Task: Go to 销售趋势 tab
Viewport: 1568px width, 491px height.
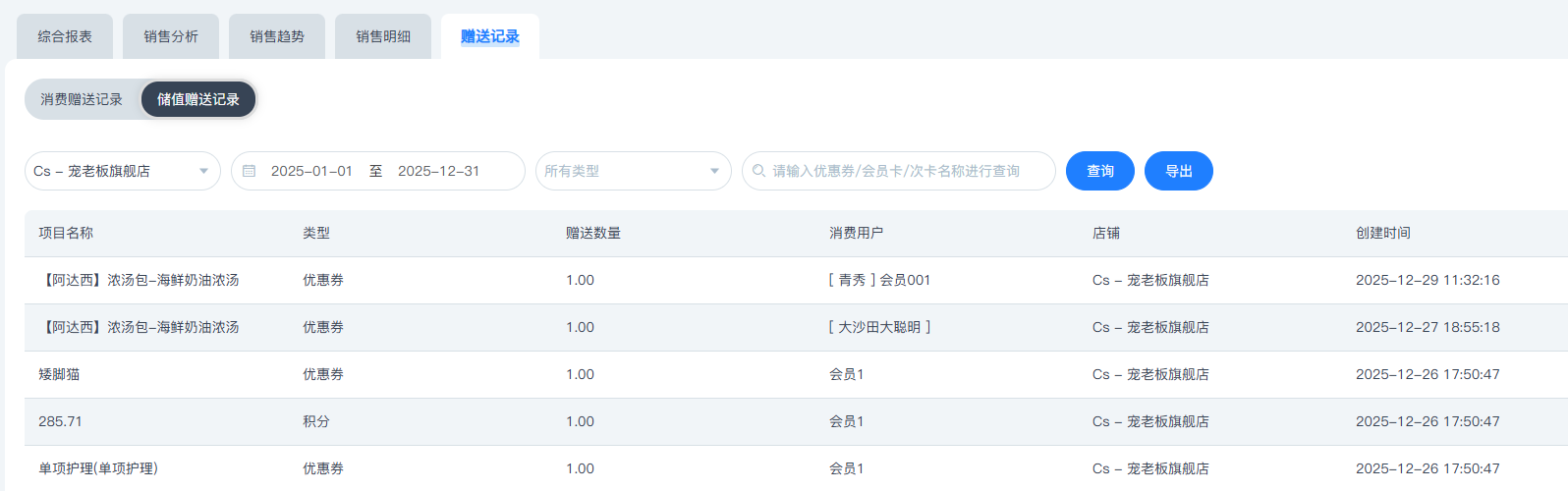Action: 277,36
